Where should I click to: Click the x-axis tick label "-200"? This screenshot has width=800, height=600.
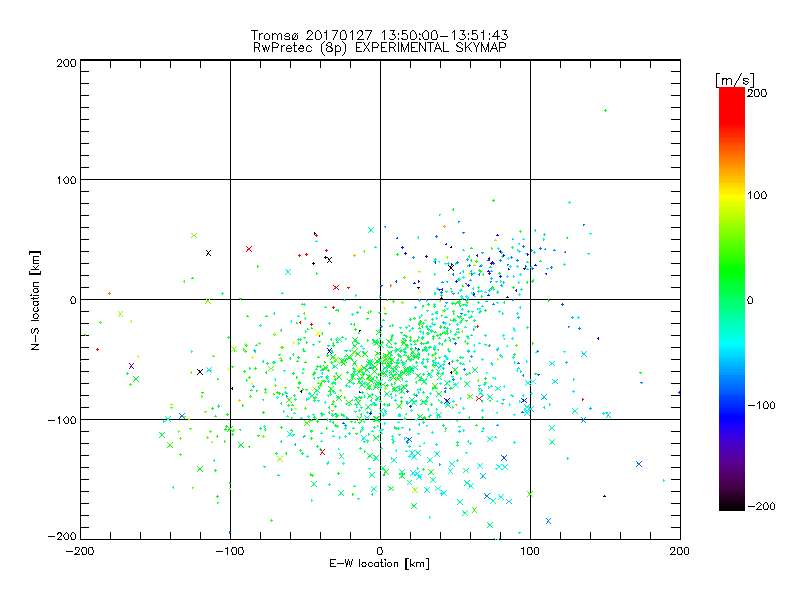click(80, 551)
